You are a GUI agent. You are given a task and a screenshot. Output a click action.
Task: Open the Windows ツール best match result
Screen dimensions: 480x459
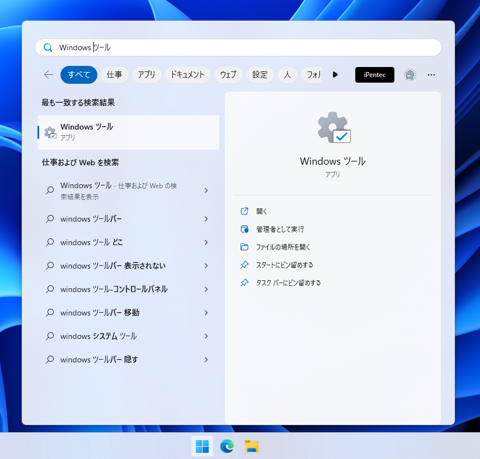tap(128, 132)
